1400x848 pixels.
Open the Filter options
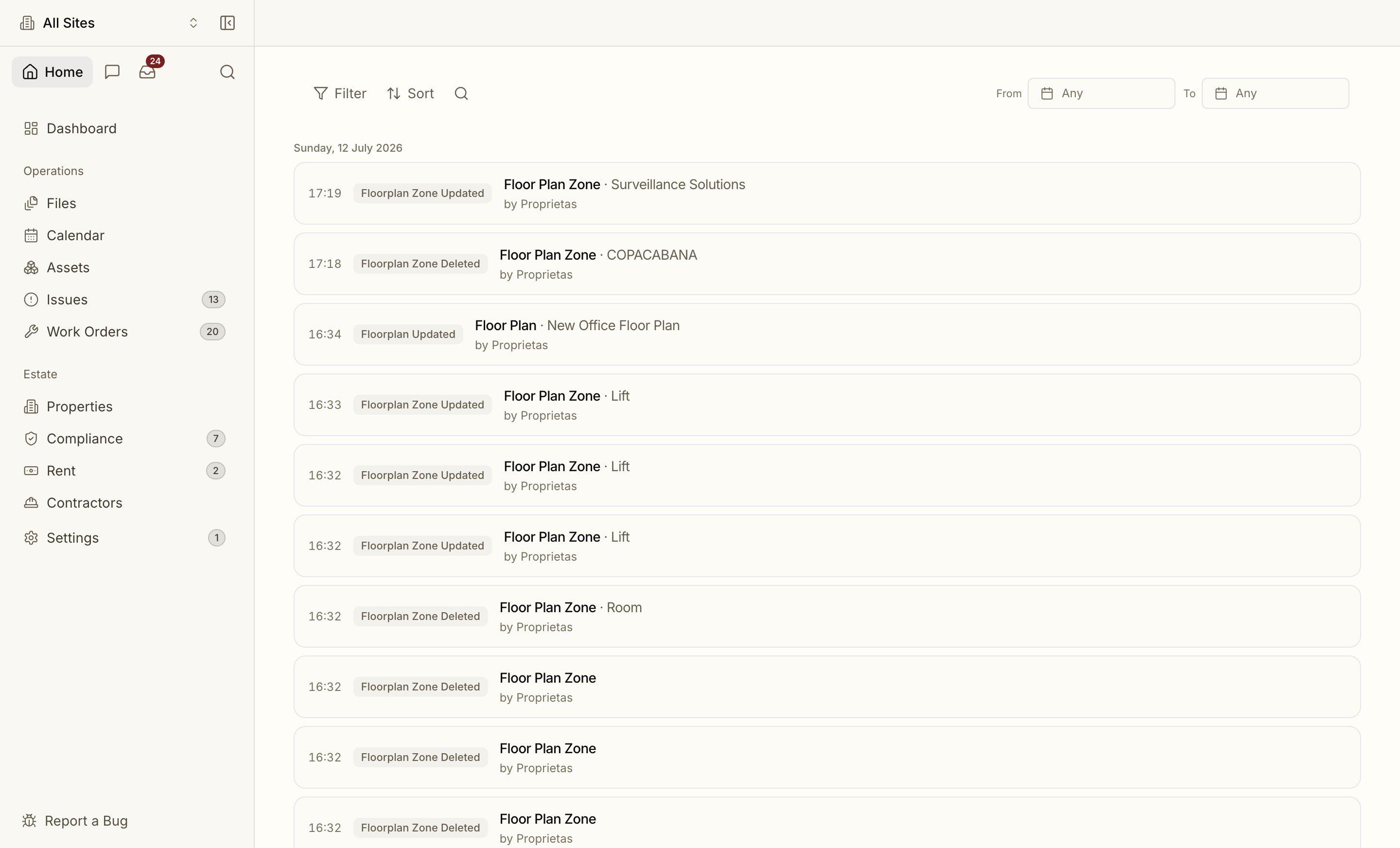point(340,93)
